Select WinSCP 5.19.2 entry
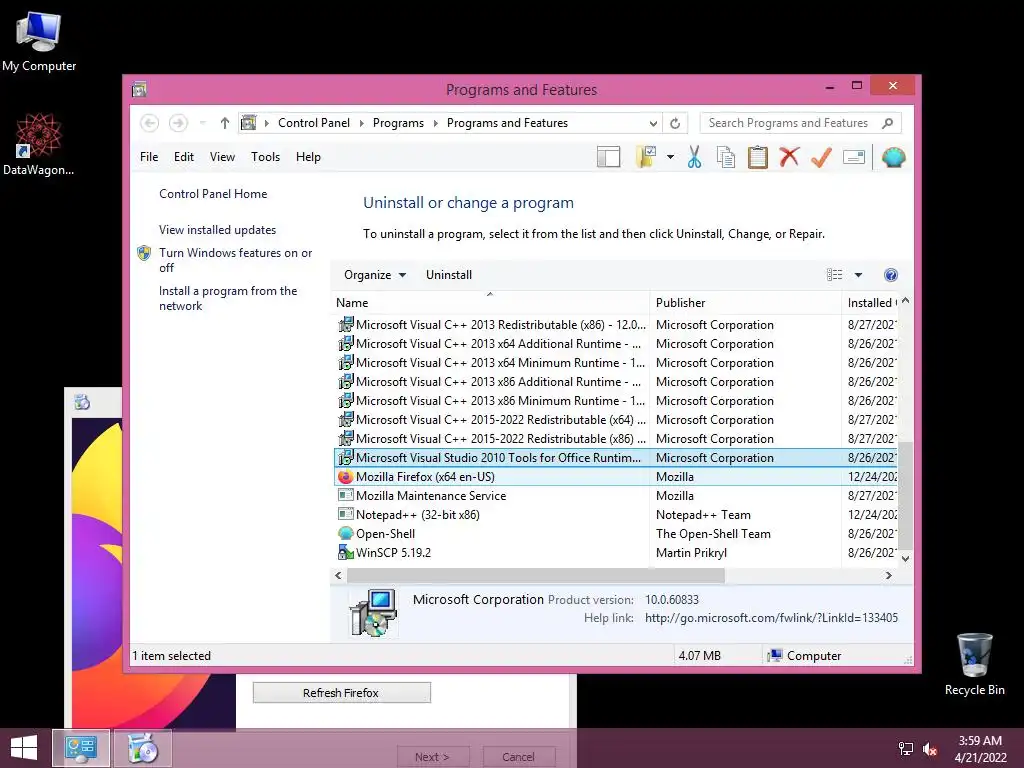The image size is (1024, 768). pyautogui.click(x=616, y=552)
